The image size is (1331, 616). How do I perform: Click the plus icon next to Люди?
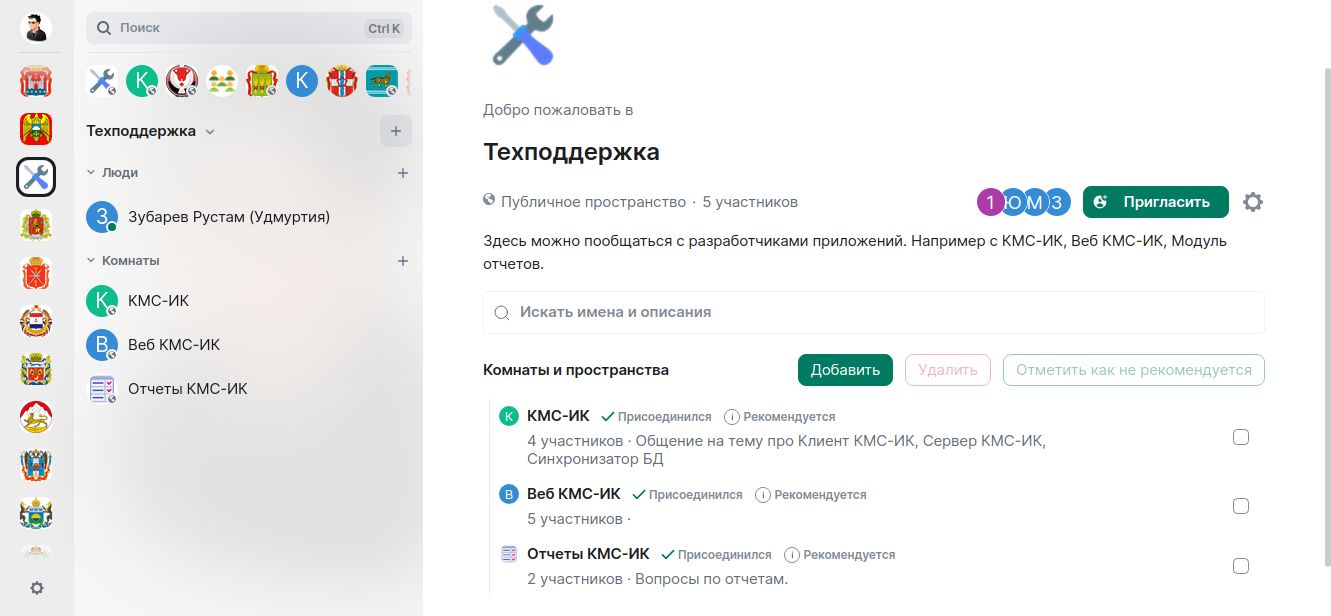403,173
